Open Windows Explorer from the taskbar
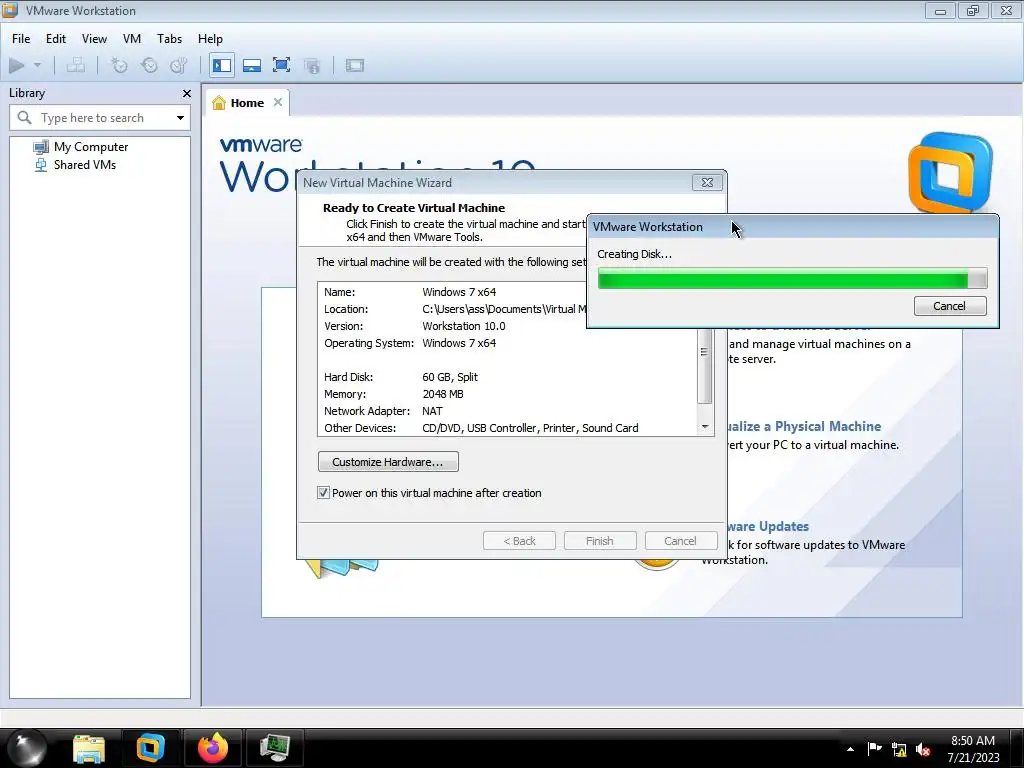This screenshot has height=768, width=1024. 89,748
